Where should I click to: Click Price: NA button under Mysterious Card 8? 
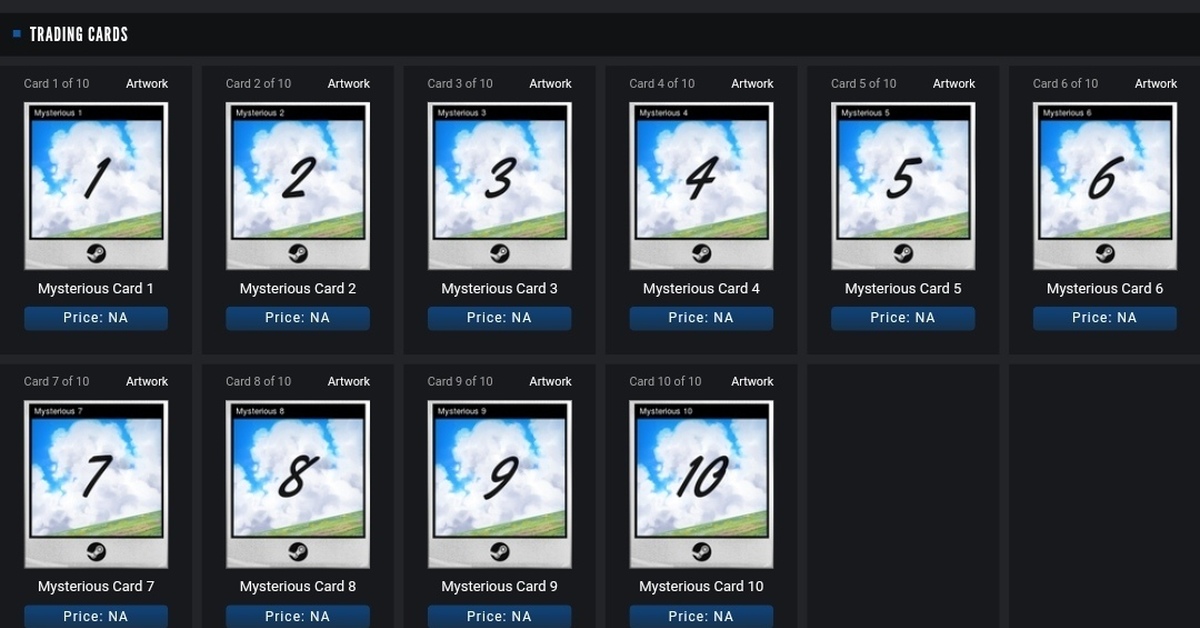(x=298, y=616)
